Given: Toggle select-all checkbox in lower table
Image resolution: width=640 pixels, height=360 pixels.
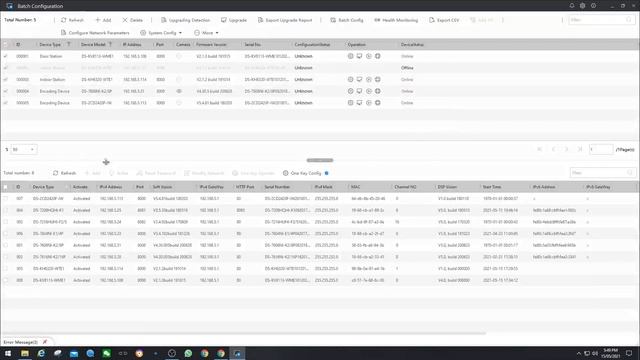Looking at the screenshot, I should click(x=5, y=187).
